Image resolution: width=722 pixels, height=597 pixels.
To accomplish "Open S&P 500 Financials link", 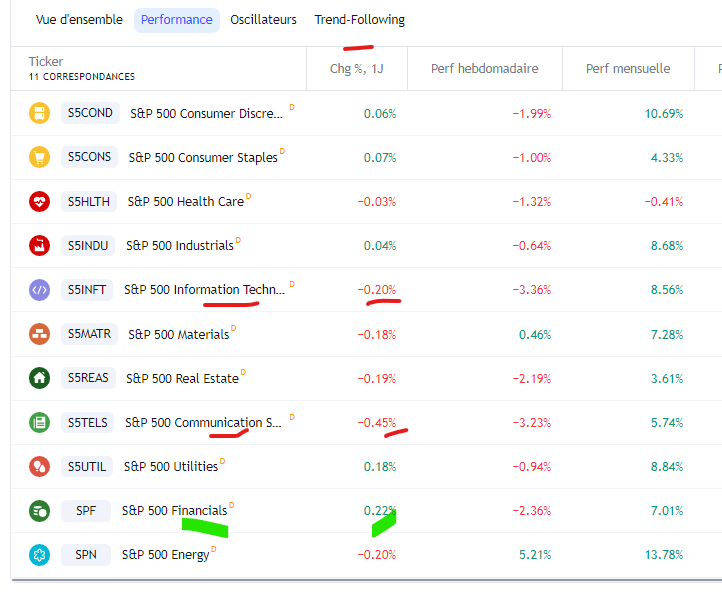I will (x=175, y=511).
